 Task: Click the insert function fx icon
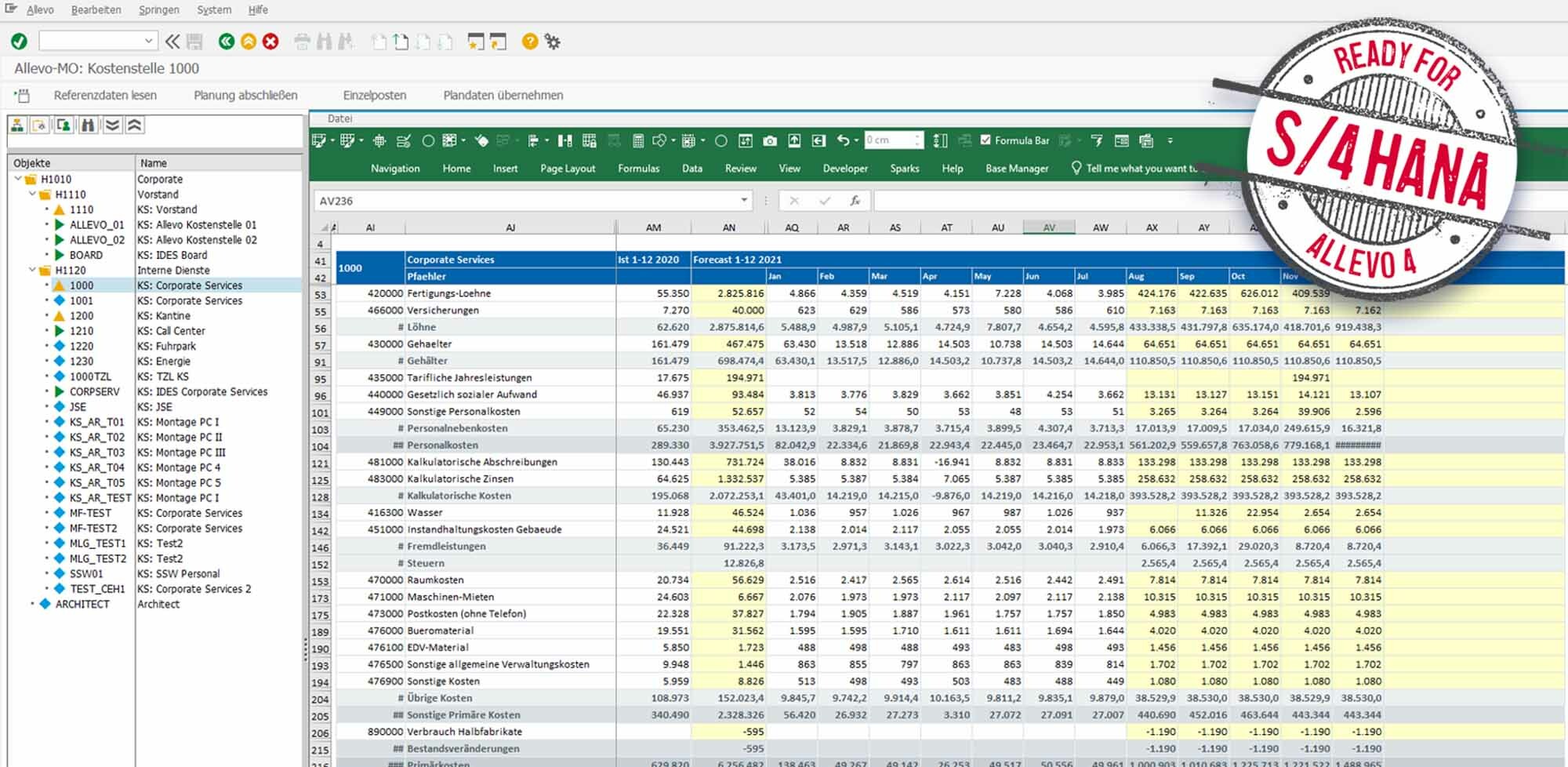[x=855, y=201]
